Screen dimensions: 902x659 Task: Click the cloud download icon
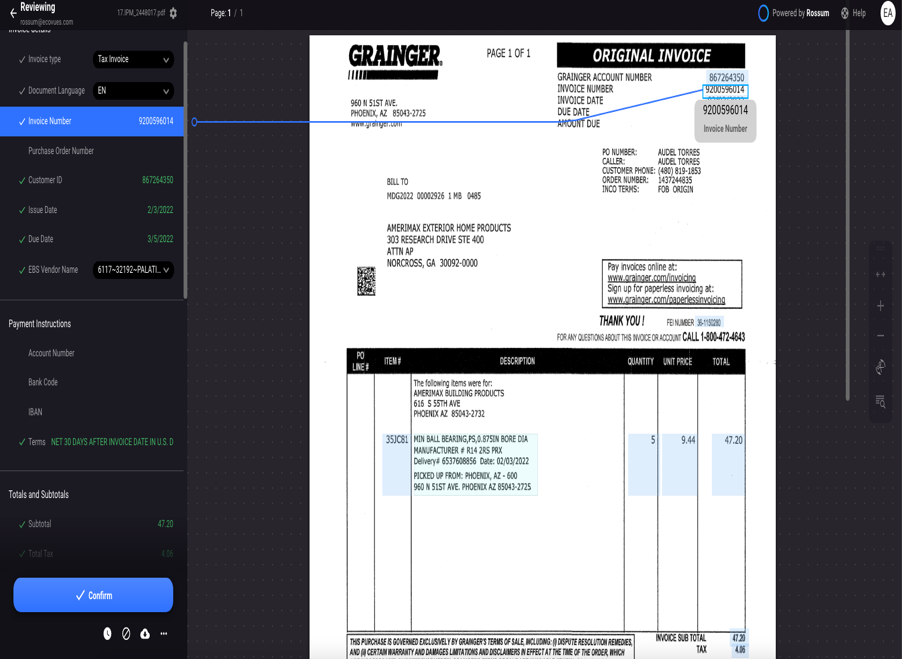coord(145,633)
